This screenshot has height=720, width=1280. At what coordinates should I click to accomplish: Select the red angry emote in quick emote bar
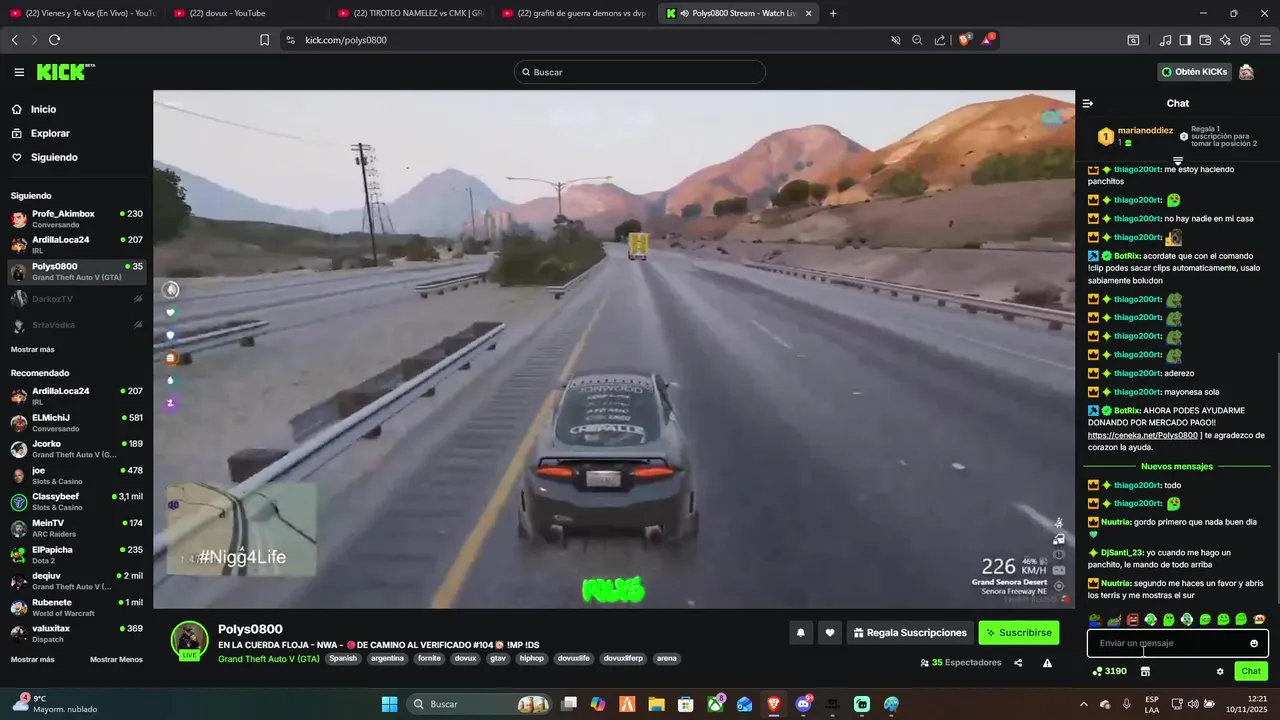click(x=1132, y=620)
